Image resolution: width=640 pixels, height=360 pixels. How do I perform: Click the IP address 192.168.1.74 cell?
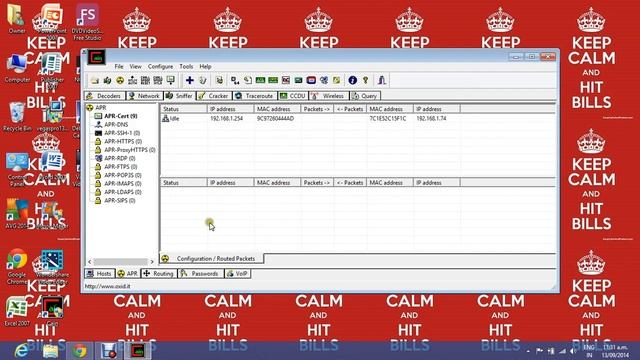(431, 118)
